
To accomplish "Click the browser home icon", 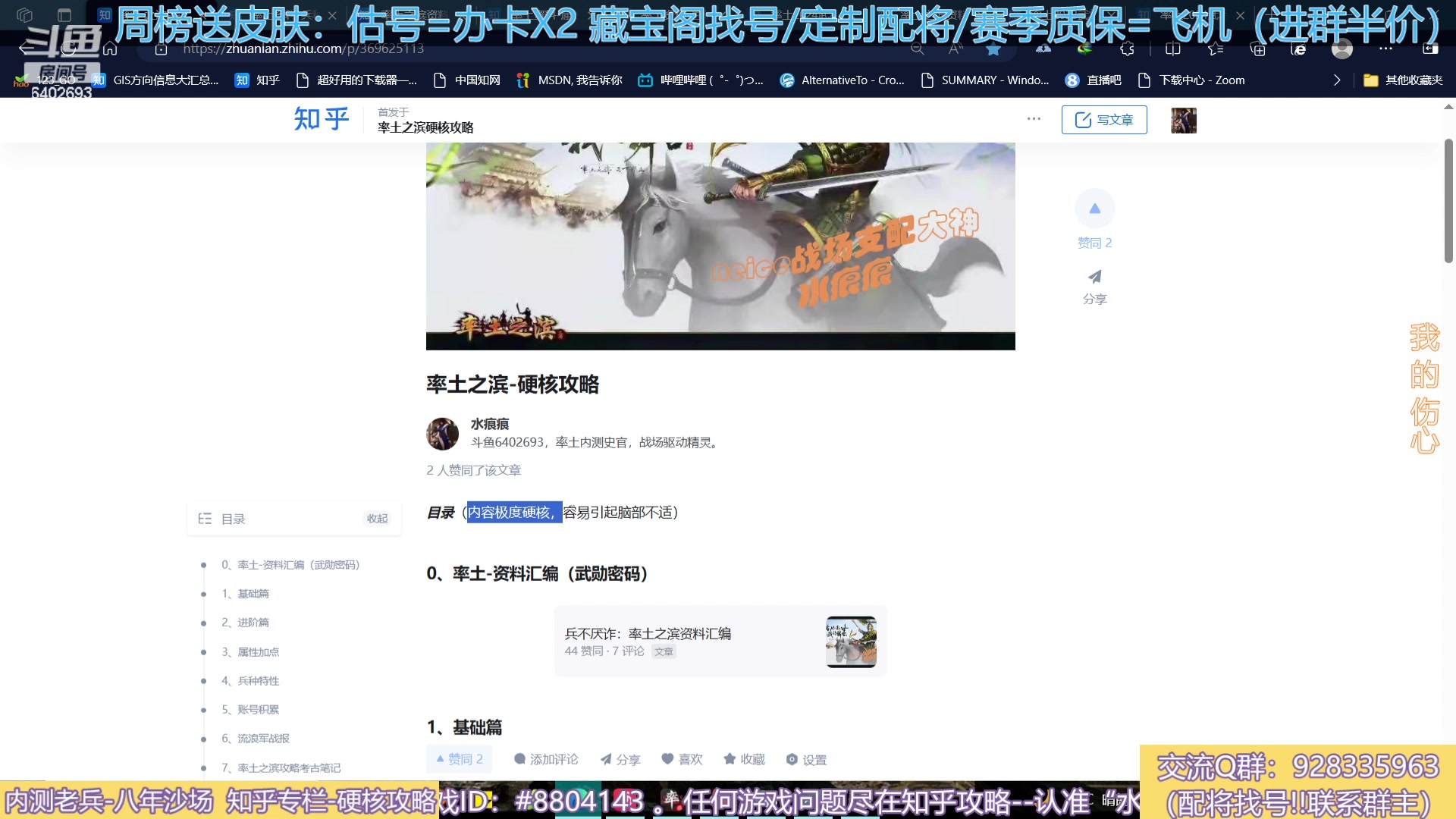I will (111, 49).
